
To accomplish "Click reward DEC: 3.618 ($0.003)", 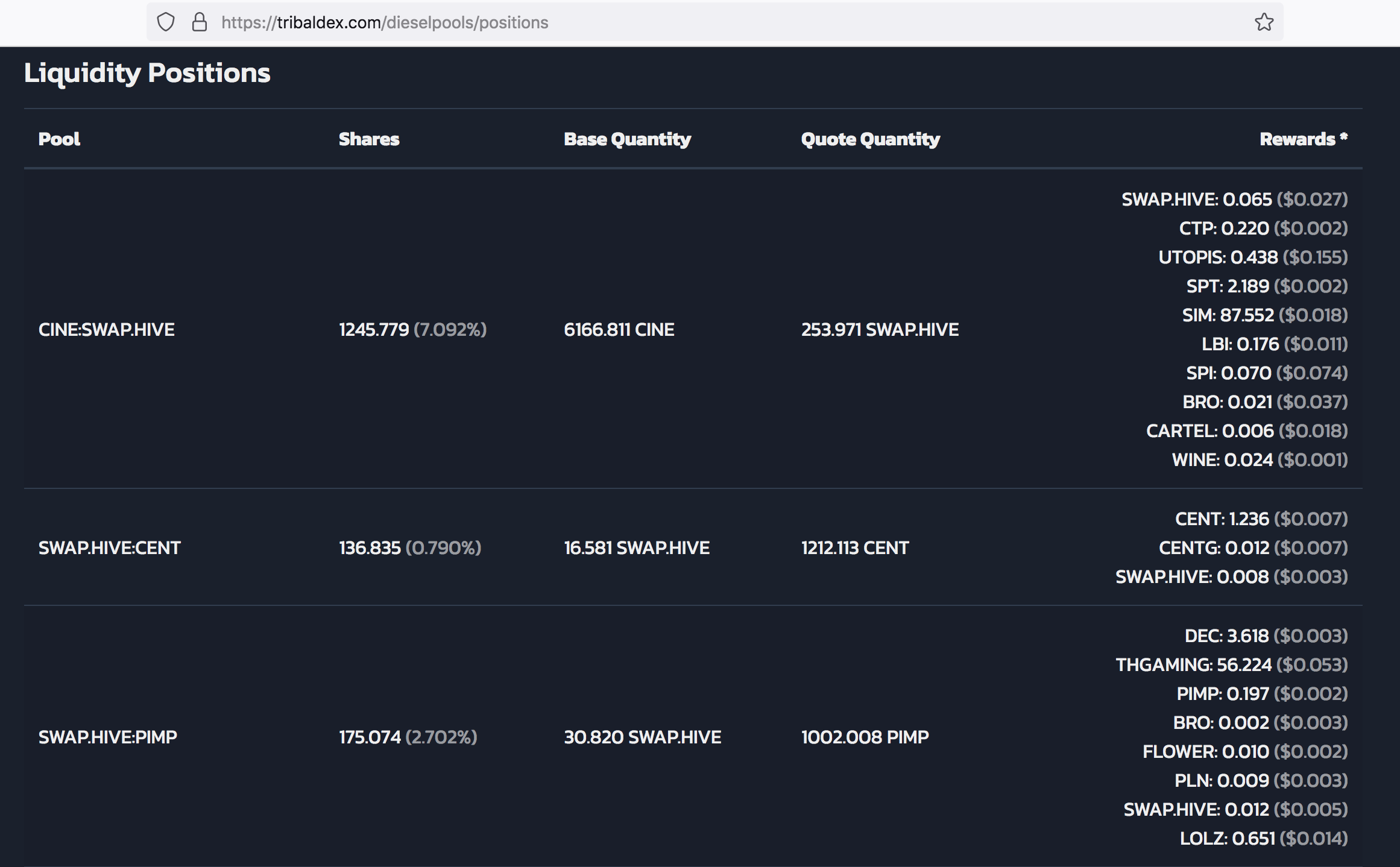I will (1266, 636).
